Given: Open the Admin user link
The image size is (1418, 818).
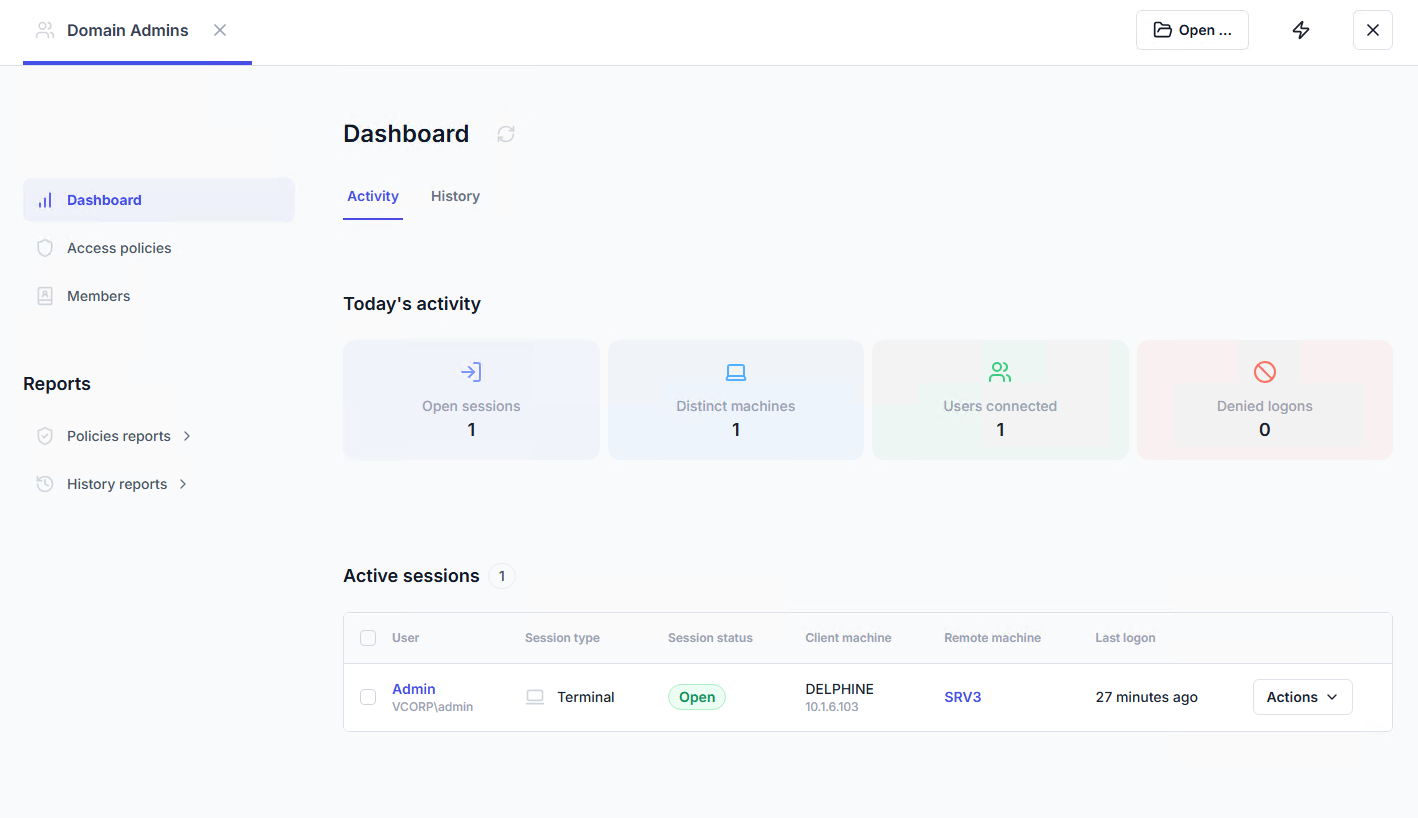Looking at the screenshot, I should click(x=414, y=689).
